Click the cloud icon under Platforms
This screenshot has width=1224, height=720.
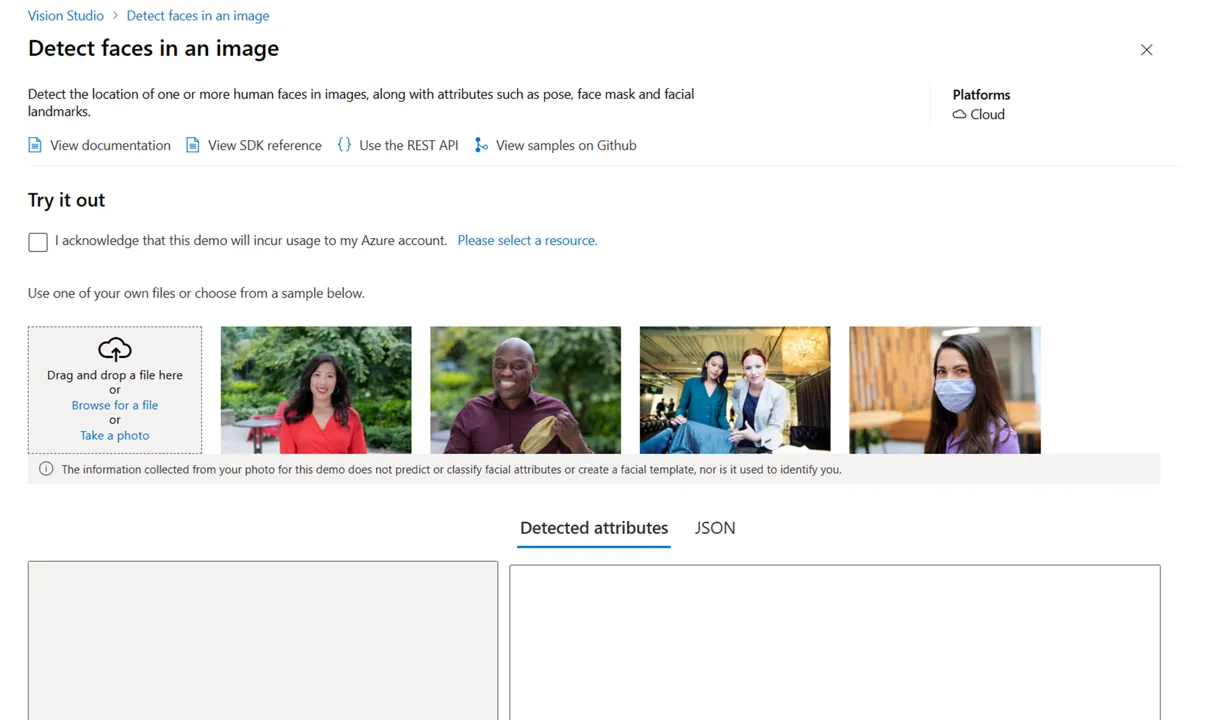coord(959,114)
